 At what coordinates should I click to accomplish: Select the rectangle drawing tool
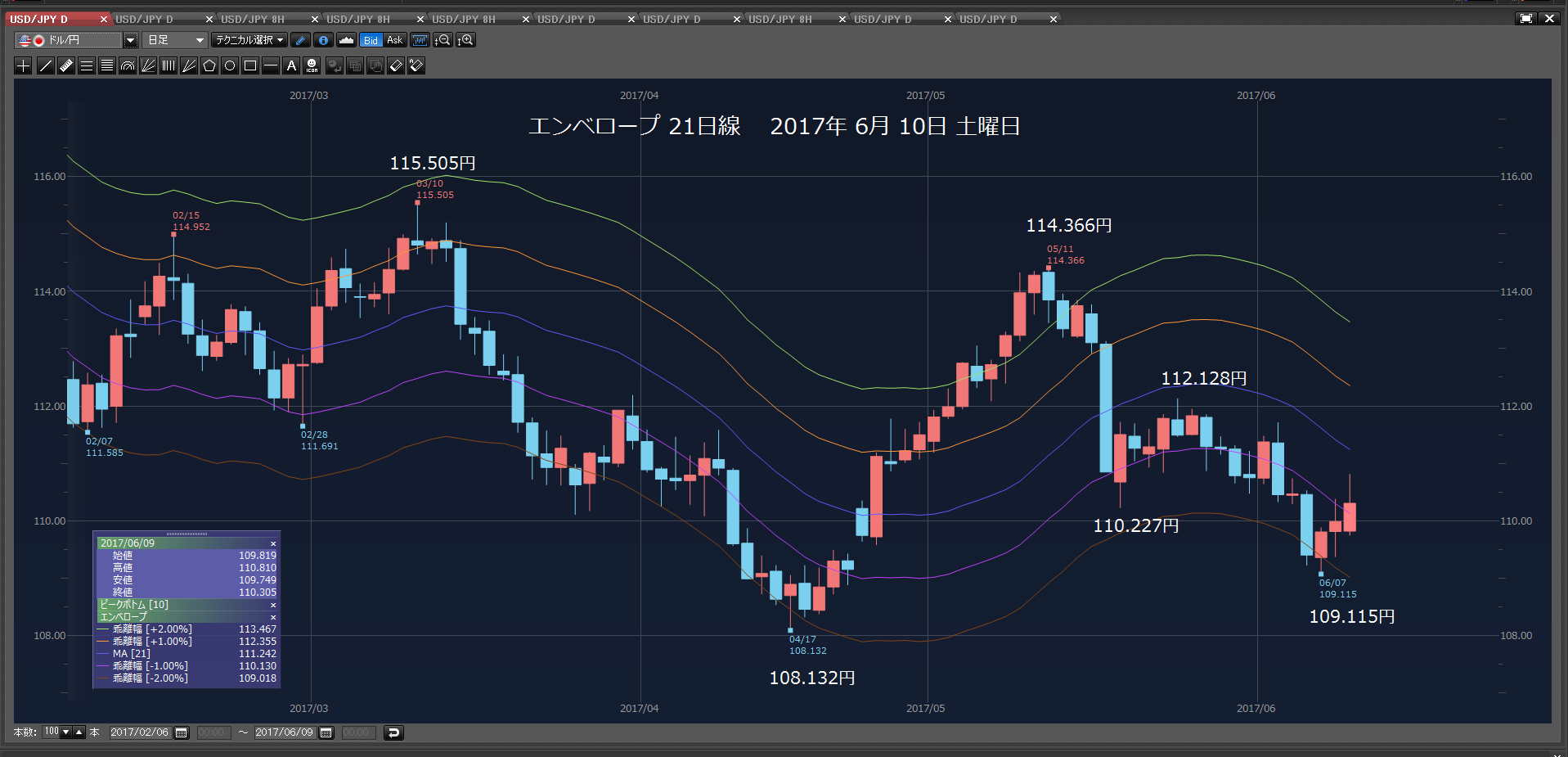(x=250, y=65)
